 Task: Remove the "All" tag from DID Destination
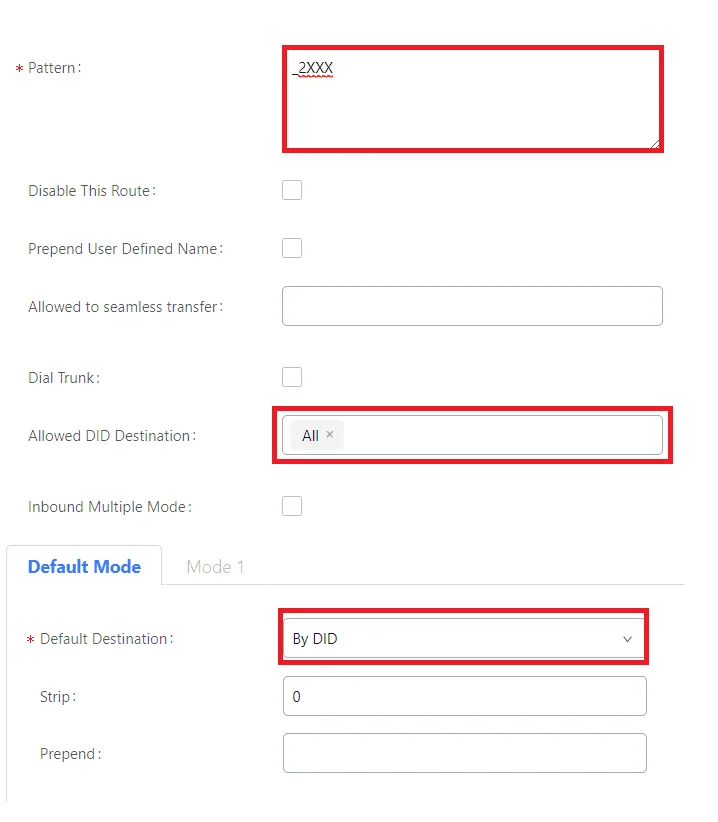(330, 435)
